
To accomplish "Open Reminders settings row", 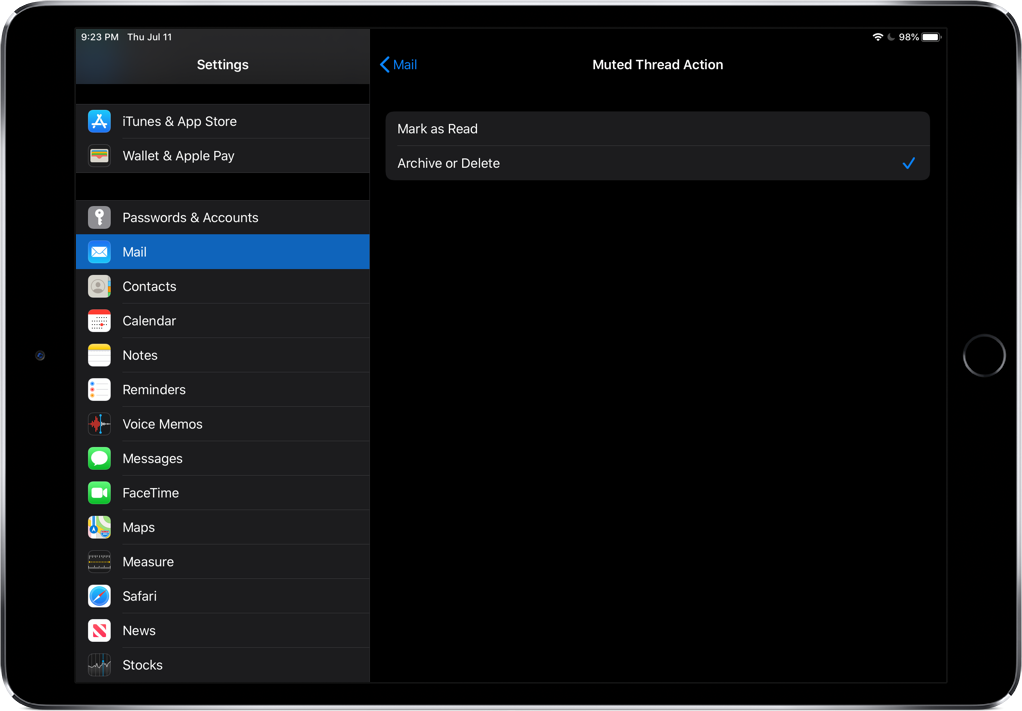I will [223, 390].
